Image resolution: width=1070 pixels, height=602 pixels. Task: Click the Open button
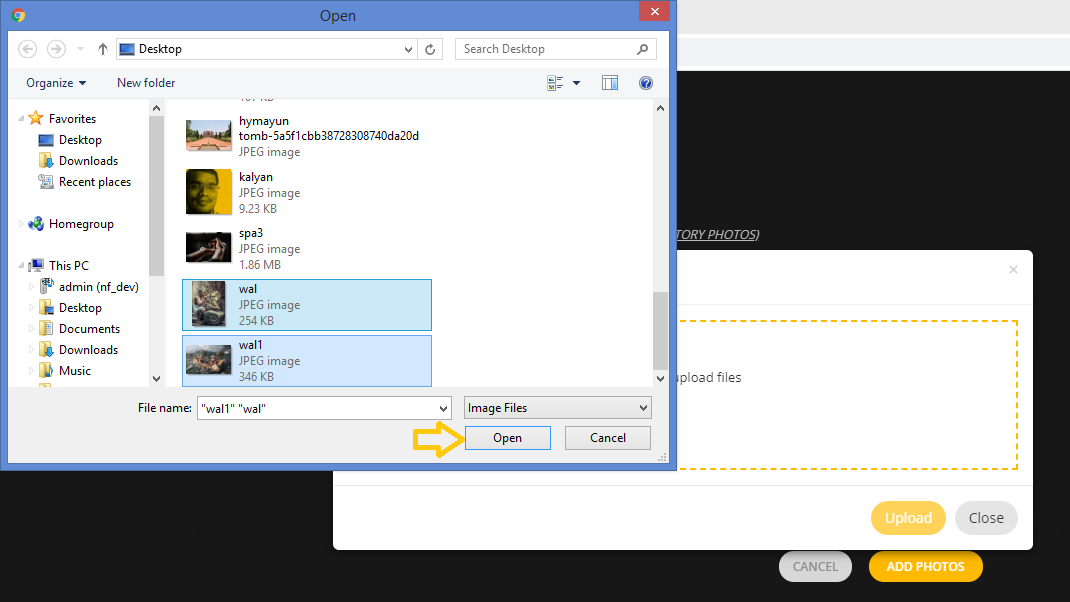point(508,438)
